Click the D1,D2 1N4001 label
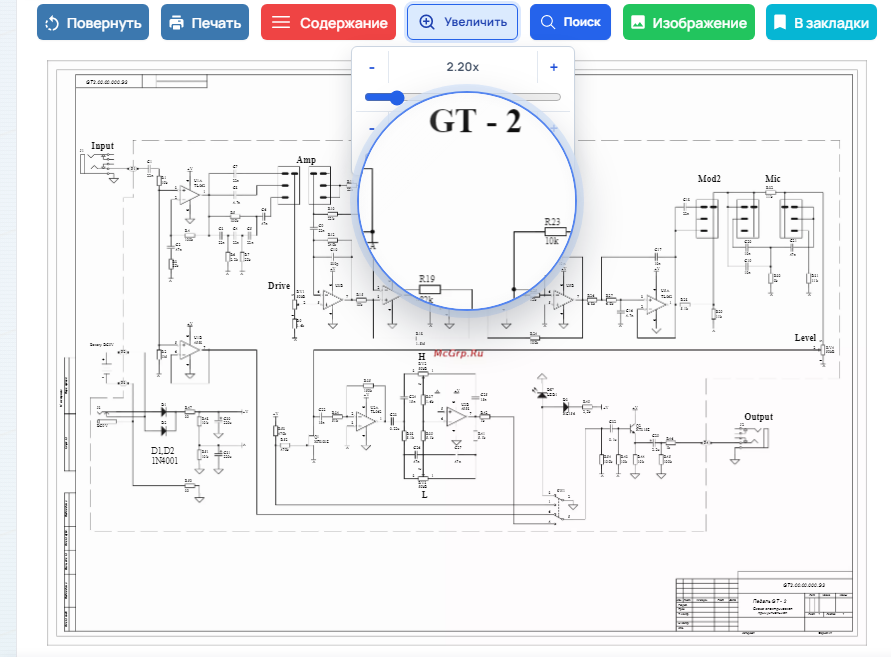Viewport: 891px width, 657px height. 164,456
